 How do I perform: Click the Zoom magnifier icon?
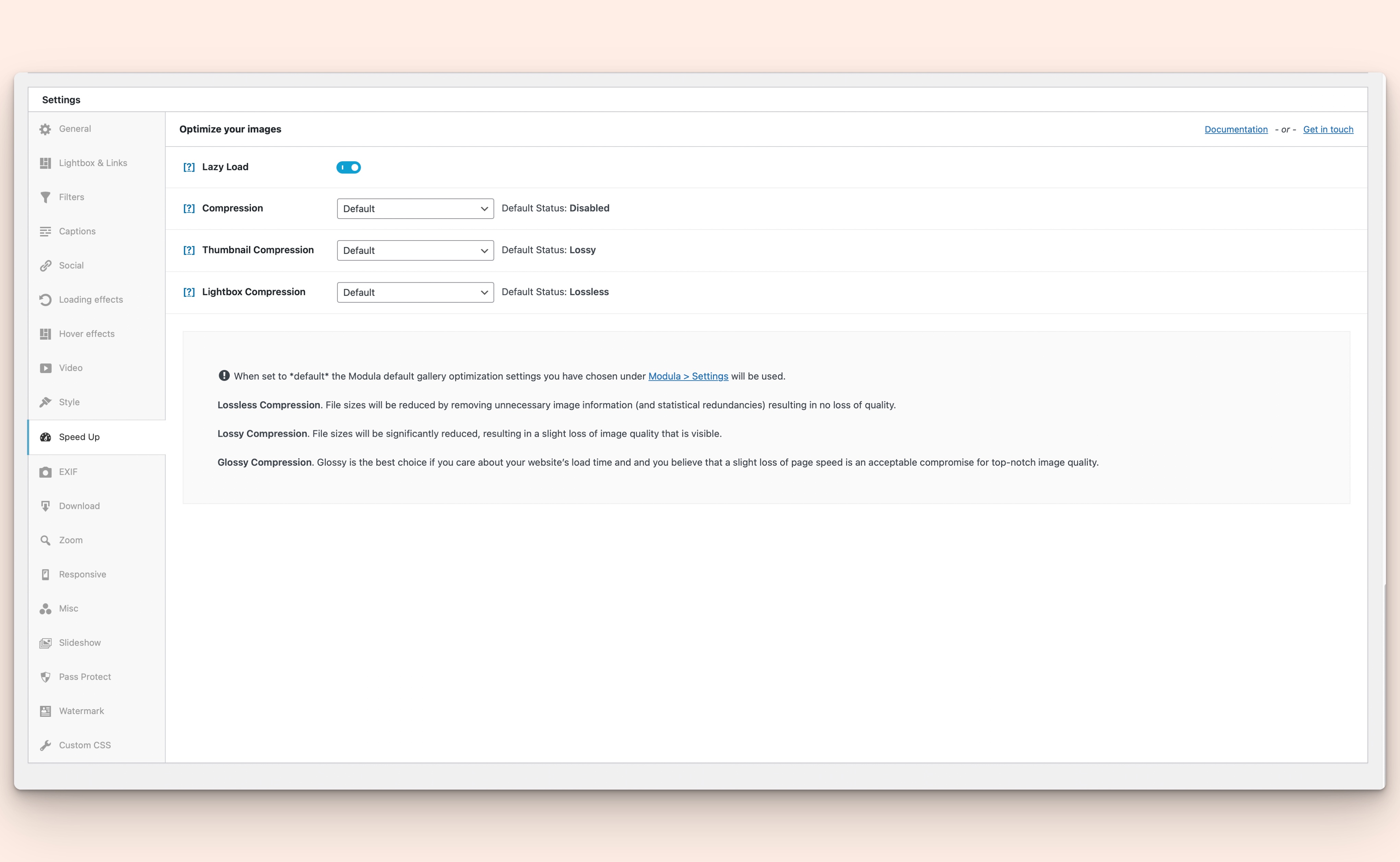46,540
